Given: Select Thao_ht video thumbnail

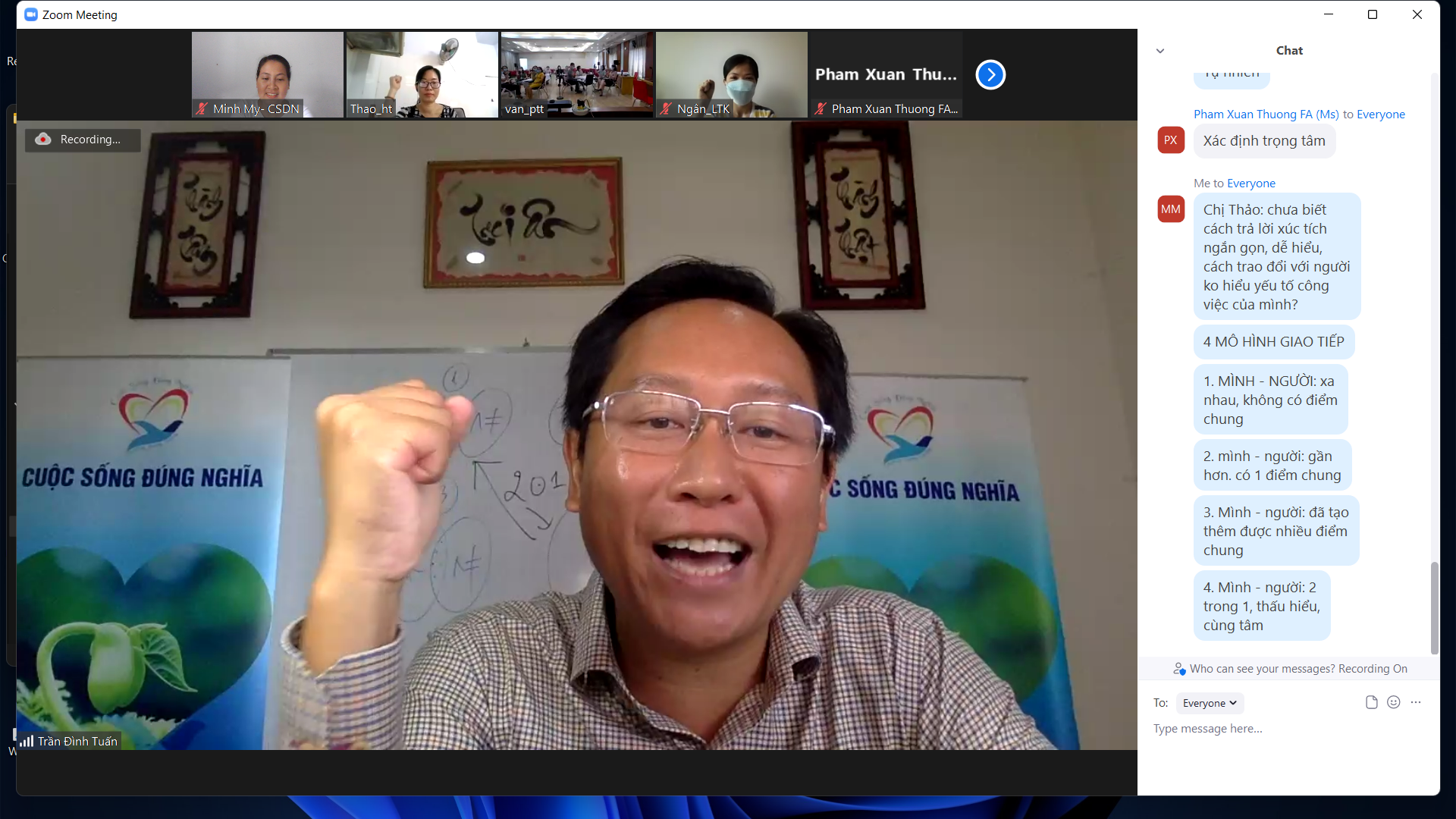Looking at the screenshot, I should [x=422, y=74].
